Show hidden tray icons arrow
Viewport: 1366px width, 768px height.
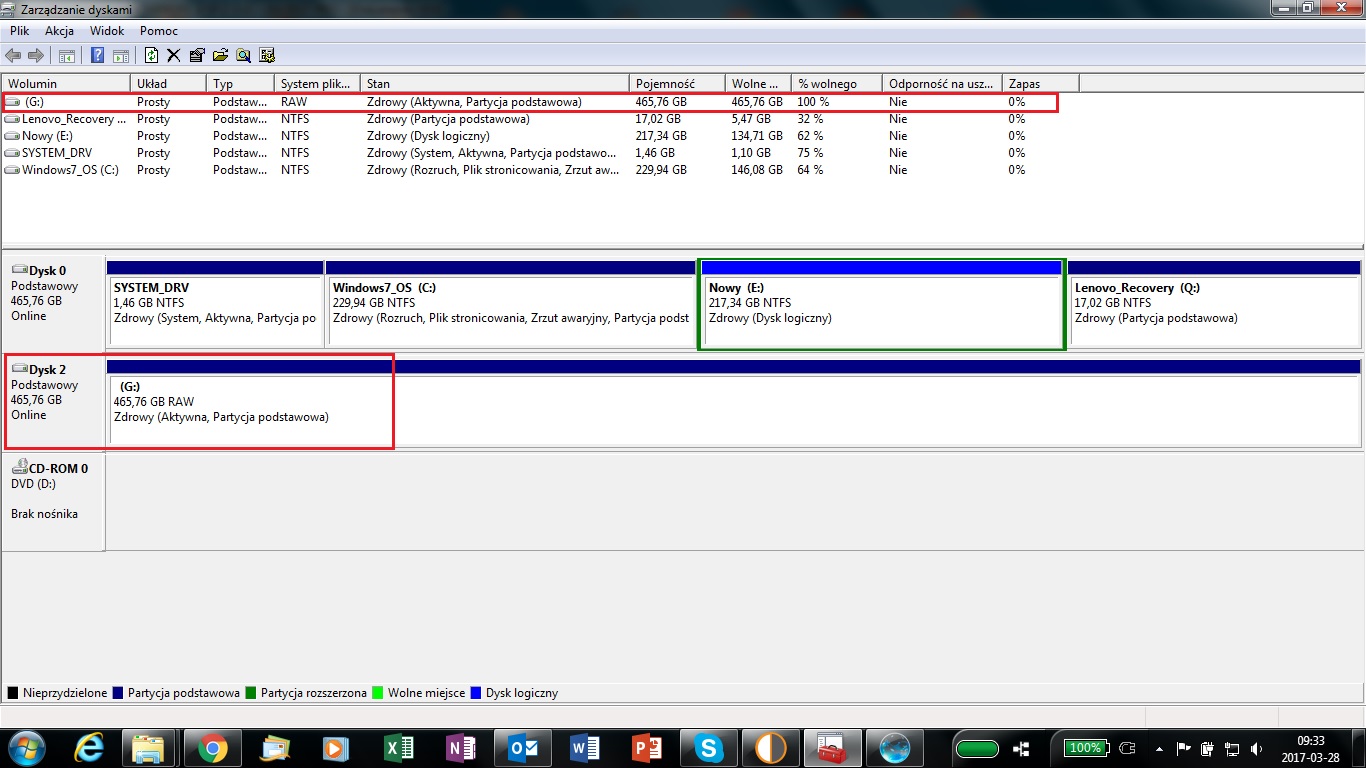coord(1160,748)
